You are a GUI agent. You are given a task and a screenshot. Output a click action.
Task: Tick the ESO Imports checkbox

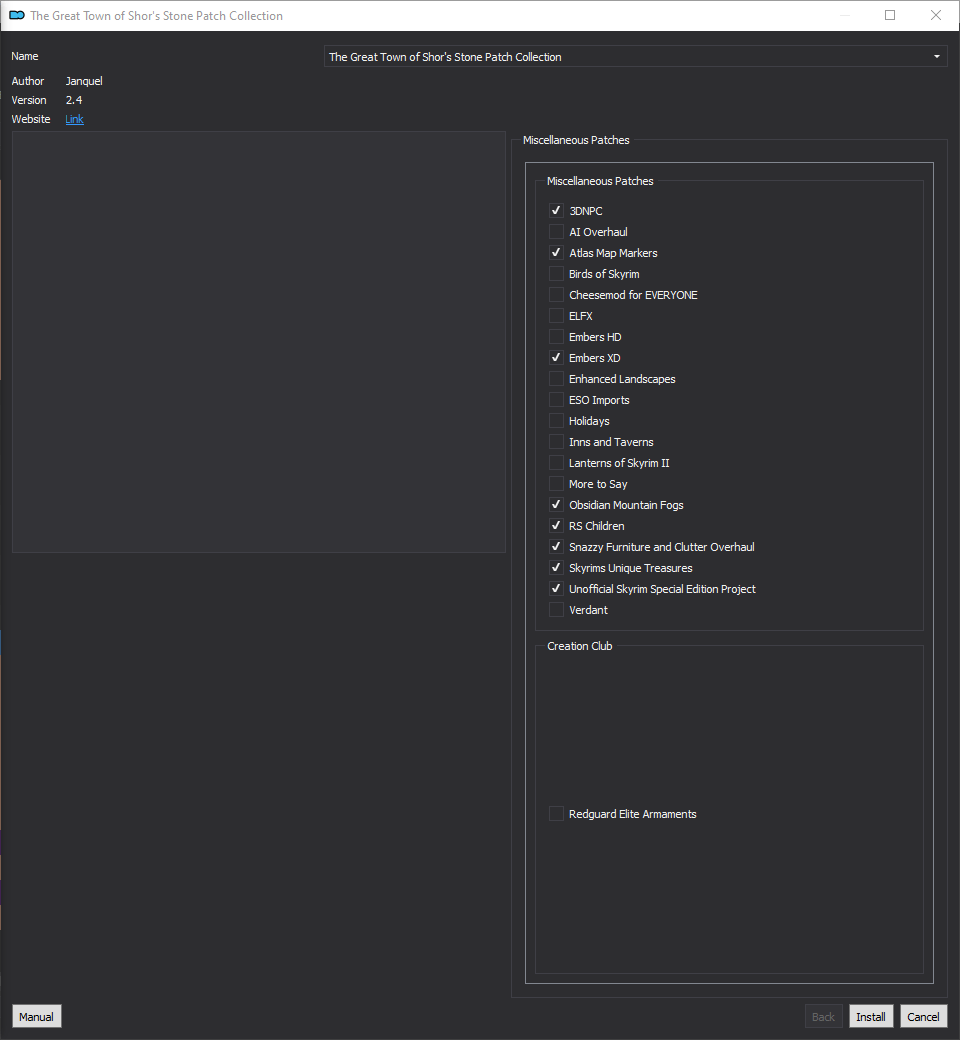click(x=556, y=400)
